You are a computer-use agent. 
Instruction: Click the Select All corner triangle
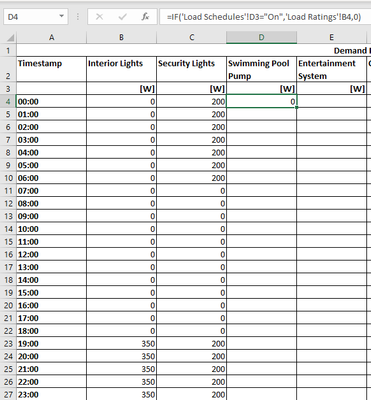[x=10, y=37]
